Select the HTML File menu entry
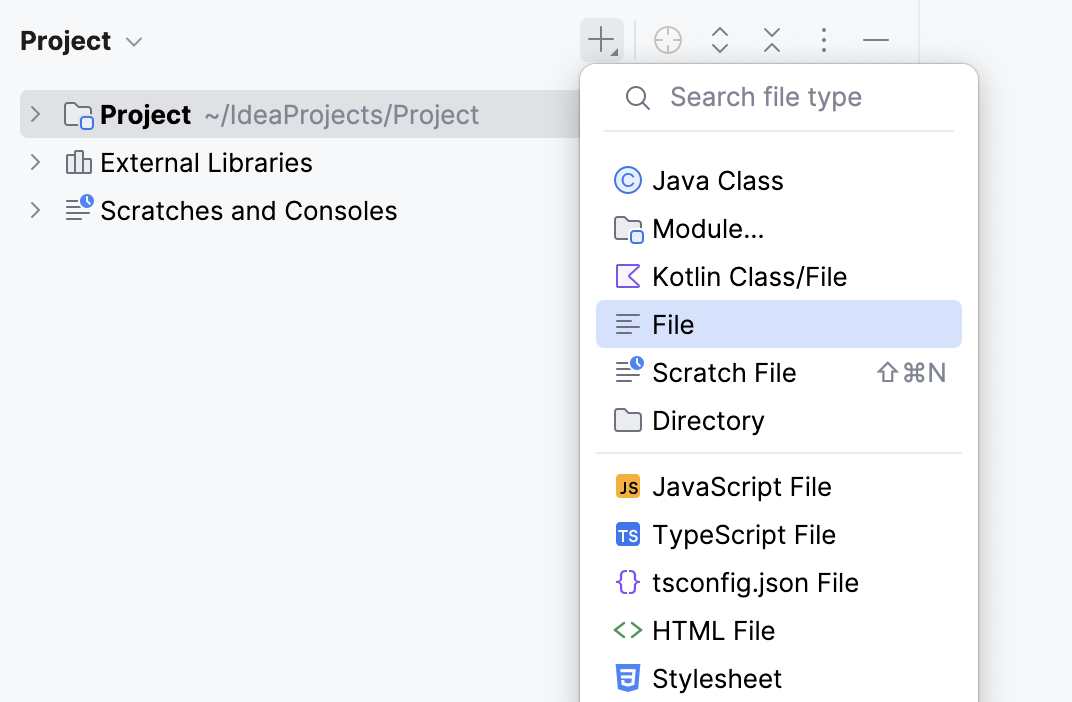The image size is (1072, 702). tap(713, 631)
